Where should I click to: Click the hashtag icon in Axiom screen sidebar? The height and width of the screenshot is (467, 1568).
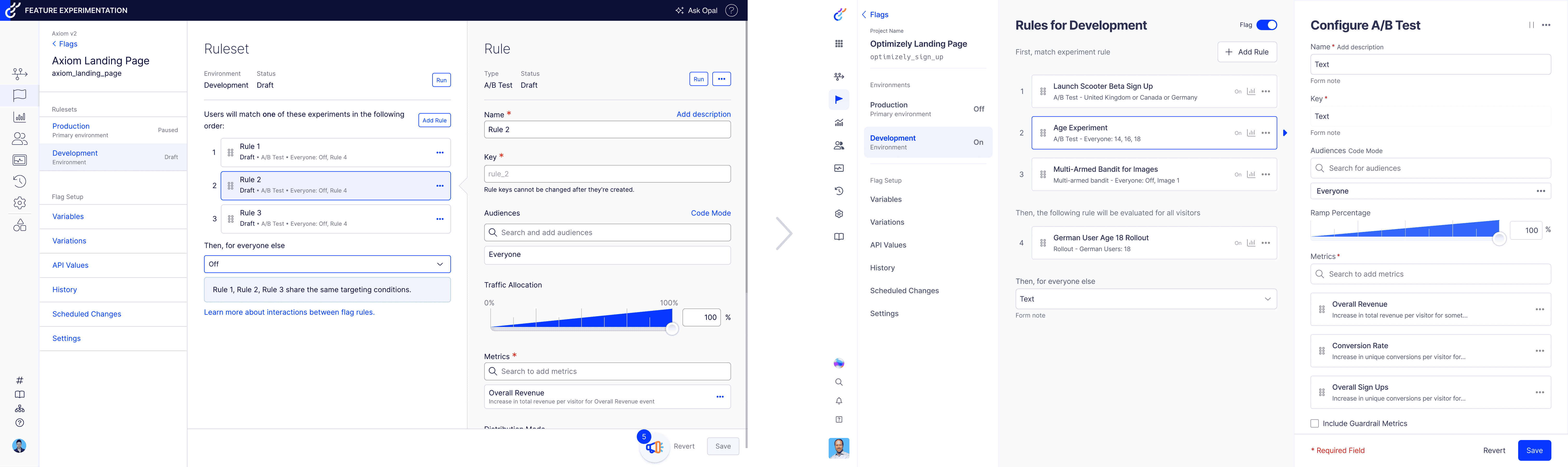click(19, 381)
